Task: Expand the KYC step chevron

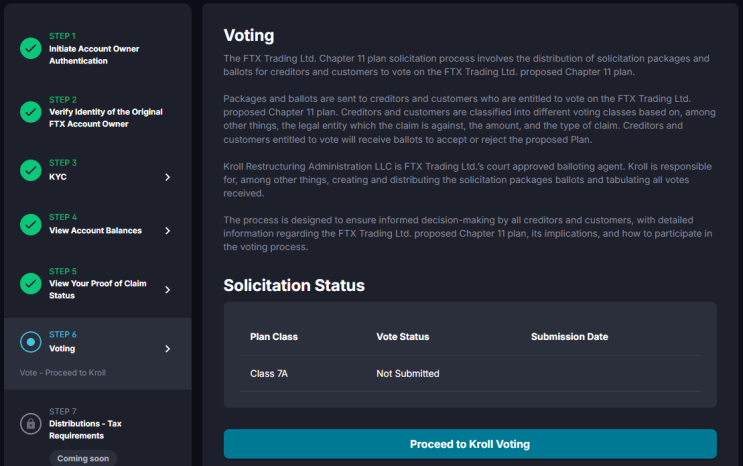Action: [x=167, y=177]
